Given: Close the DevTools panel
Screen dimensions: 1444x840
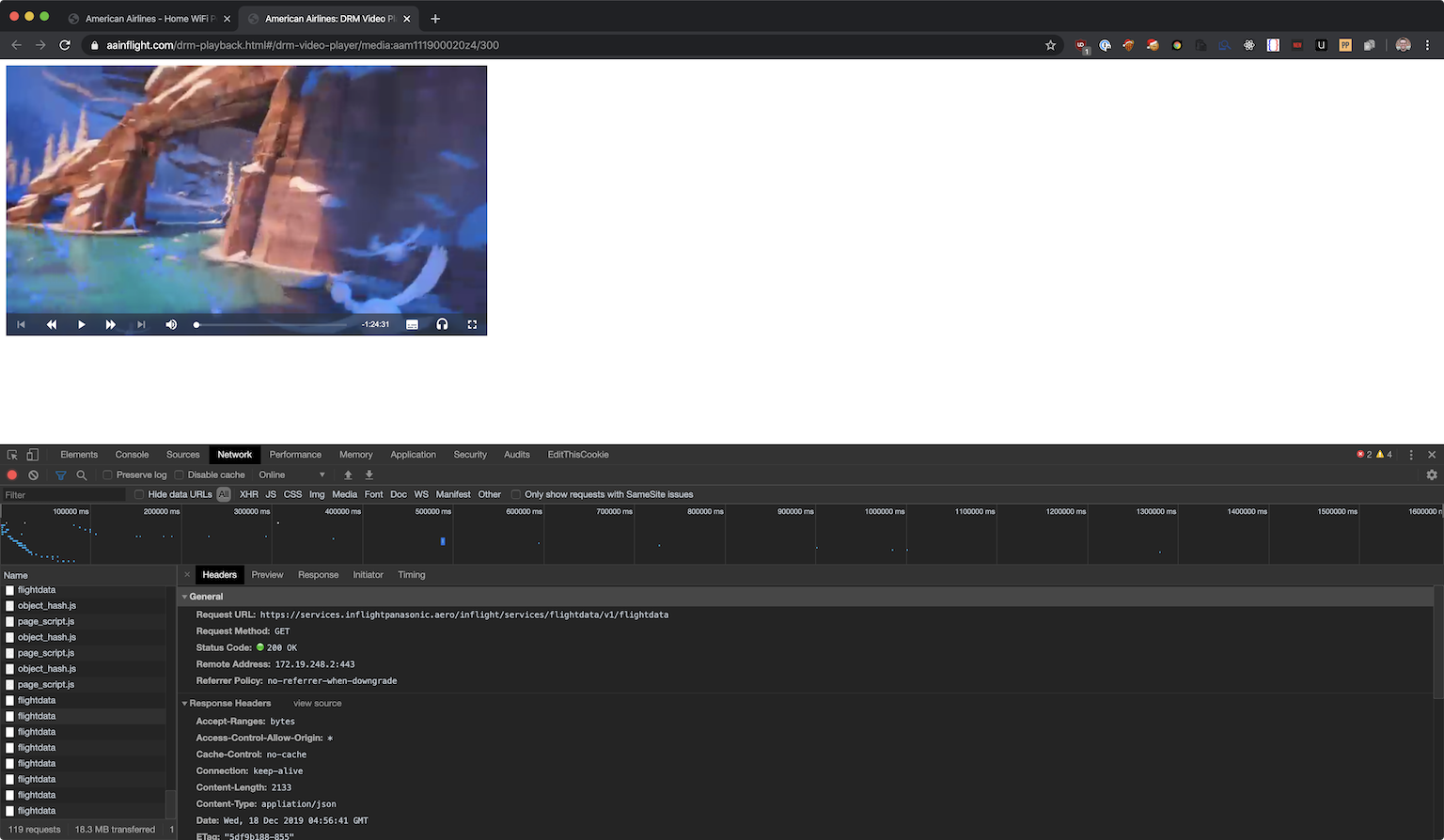Looking at the screenshot, I should click(1432, 455).
